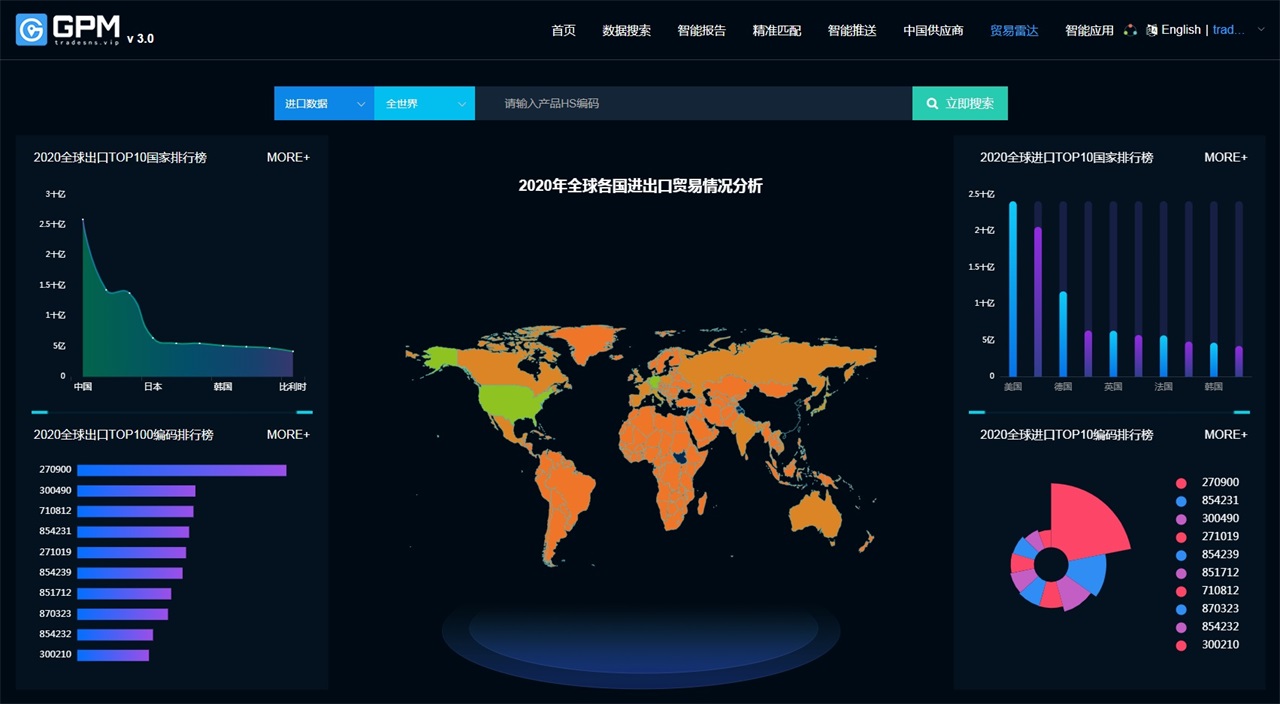Click the HS code input field
The height and width of the screenshot is (704, 1280).
(693, 104)
